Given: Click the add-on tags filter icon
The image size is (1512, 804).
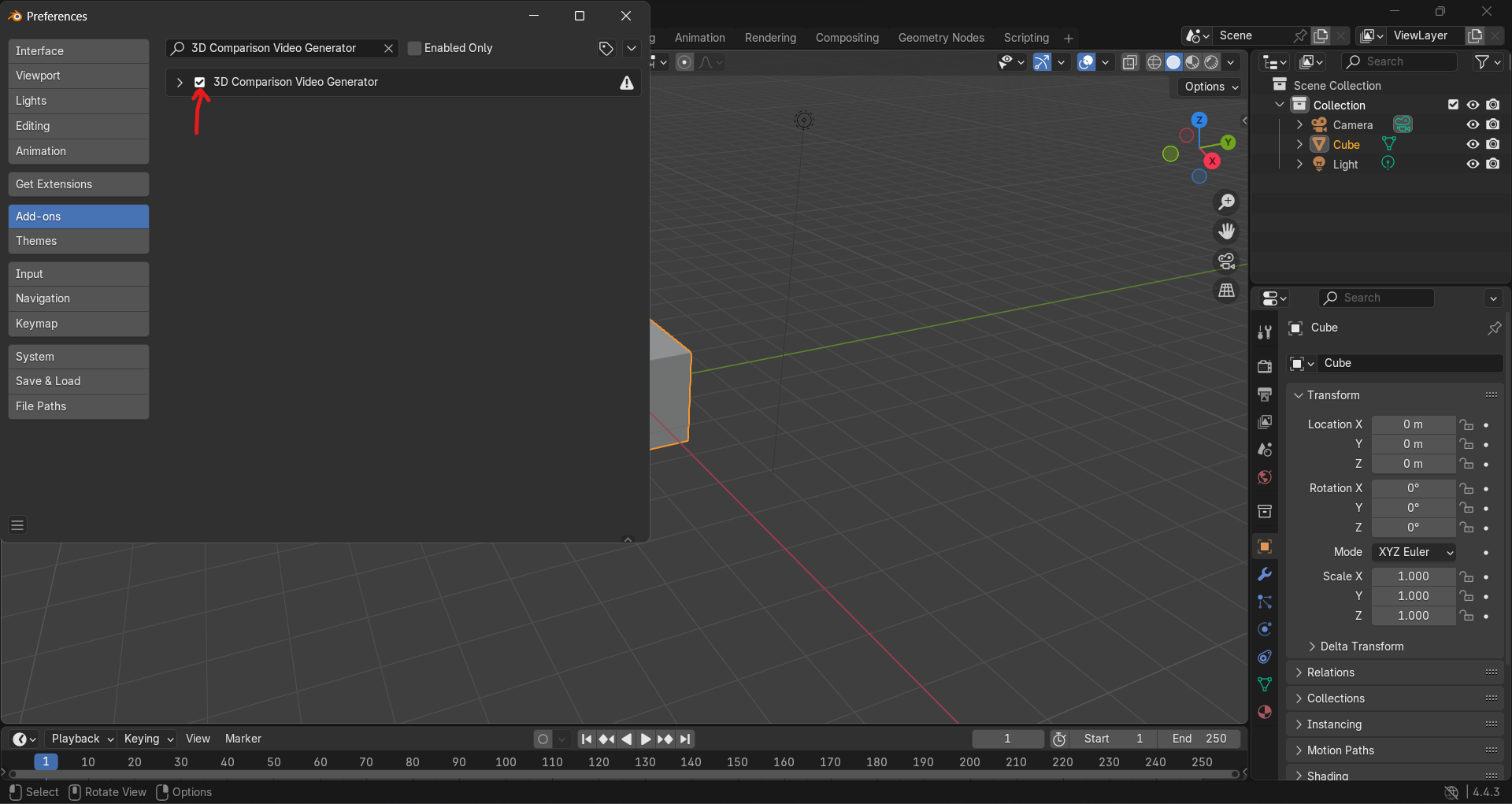Looking at the screenshot, I should 606,49.
